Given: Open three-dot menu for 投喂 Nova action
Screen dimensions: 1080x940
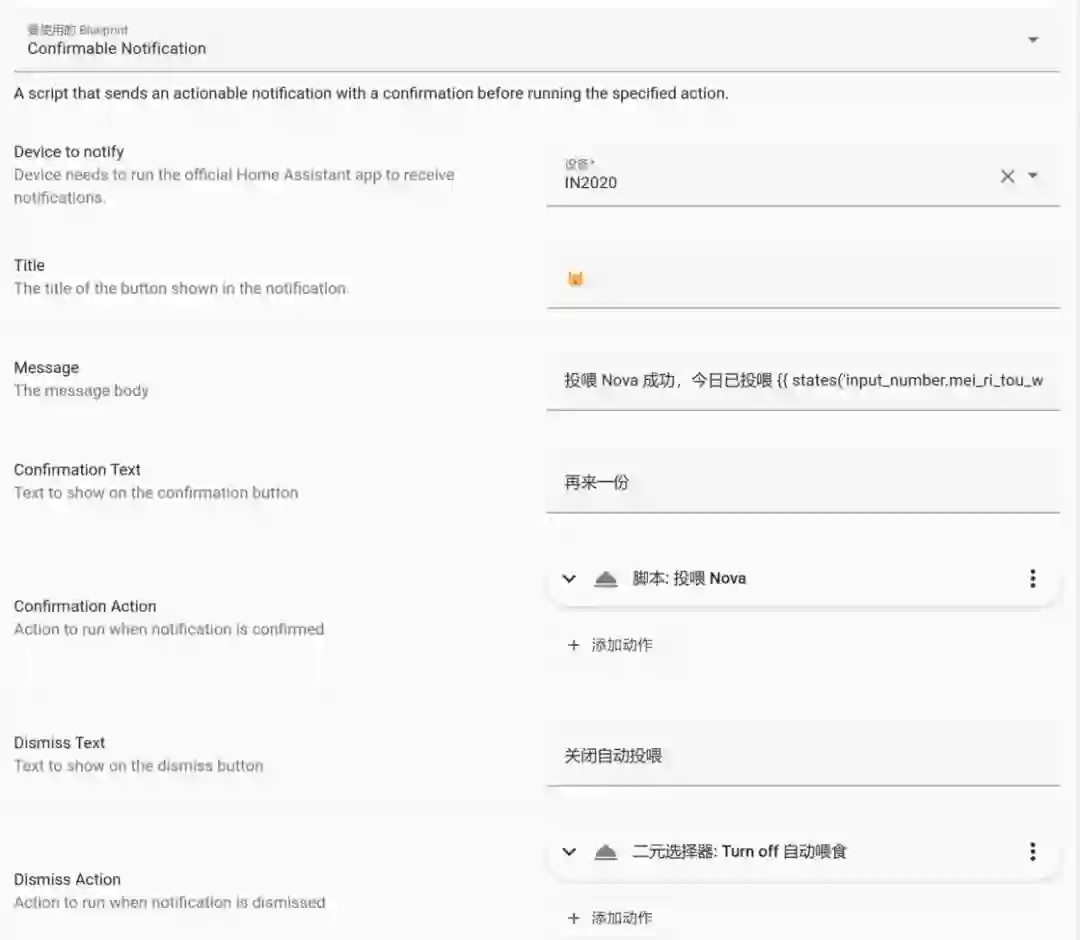Looking at the screenshot, I should click(x=1032, y=579).
